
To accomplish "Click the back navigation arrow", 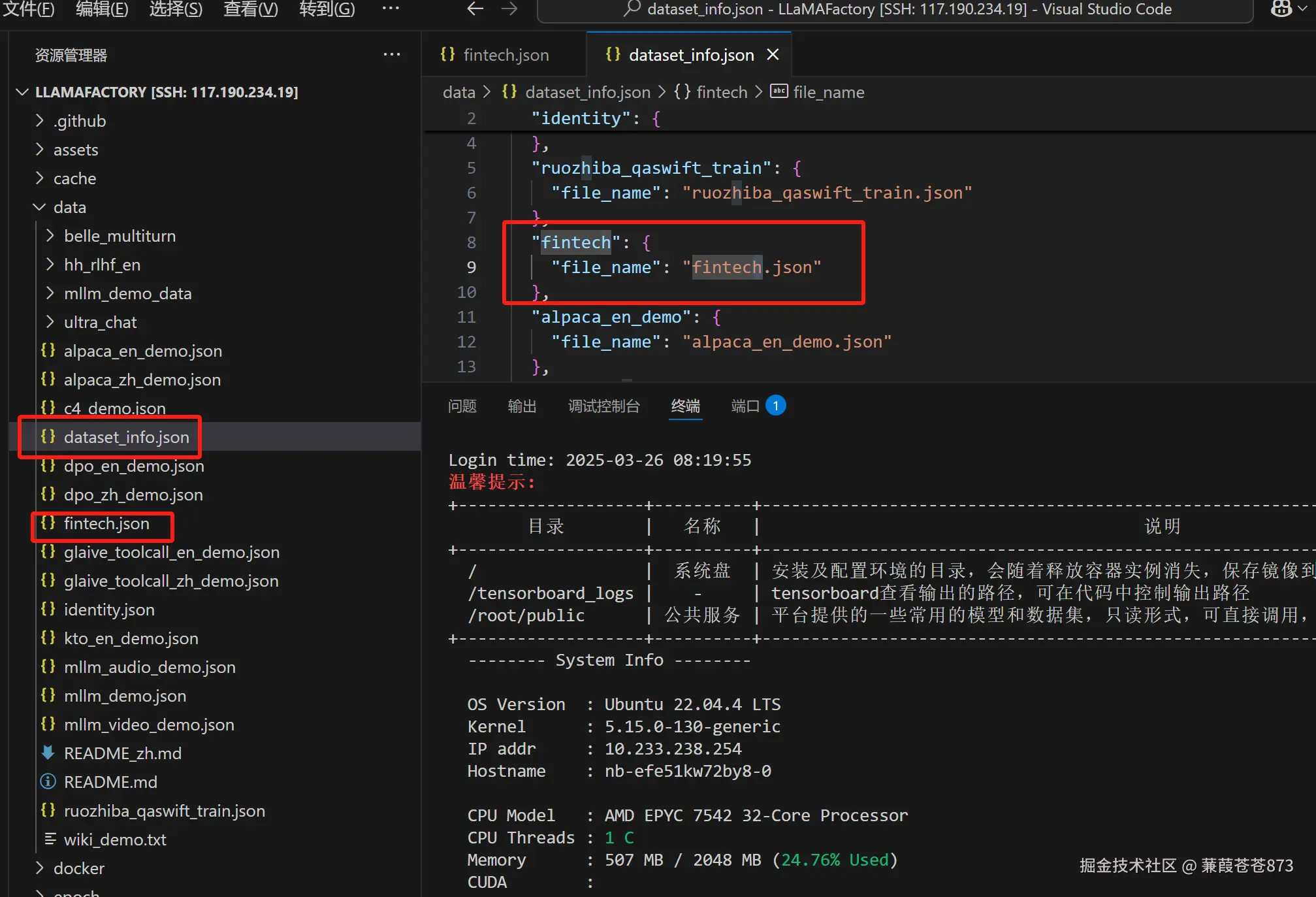I will (475, 9).
